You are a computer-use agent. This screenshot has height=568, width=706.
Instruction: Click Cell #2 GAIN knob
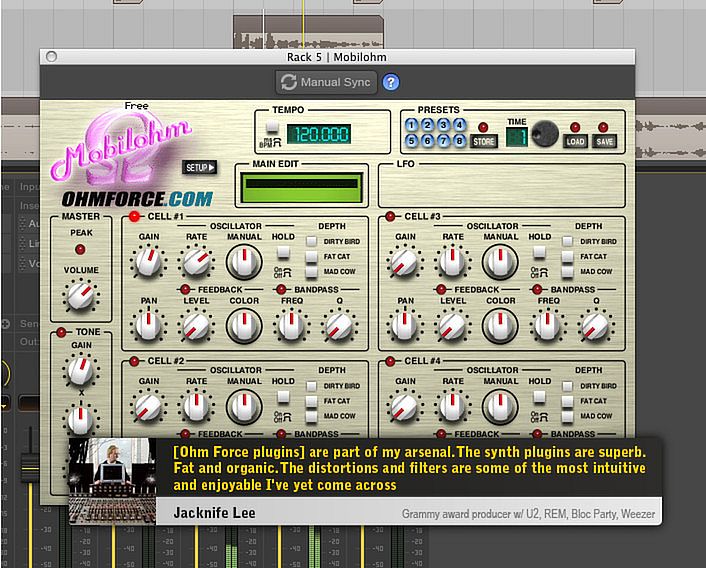click(x=149, y=406)
